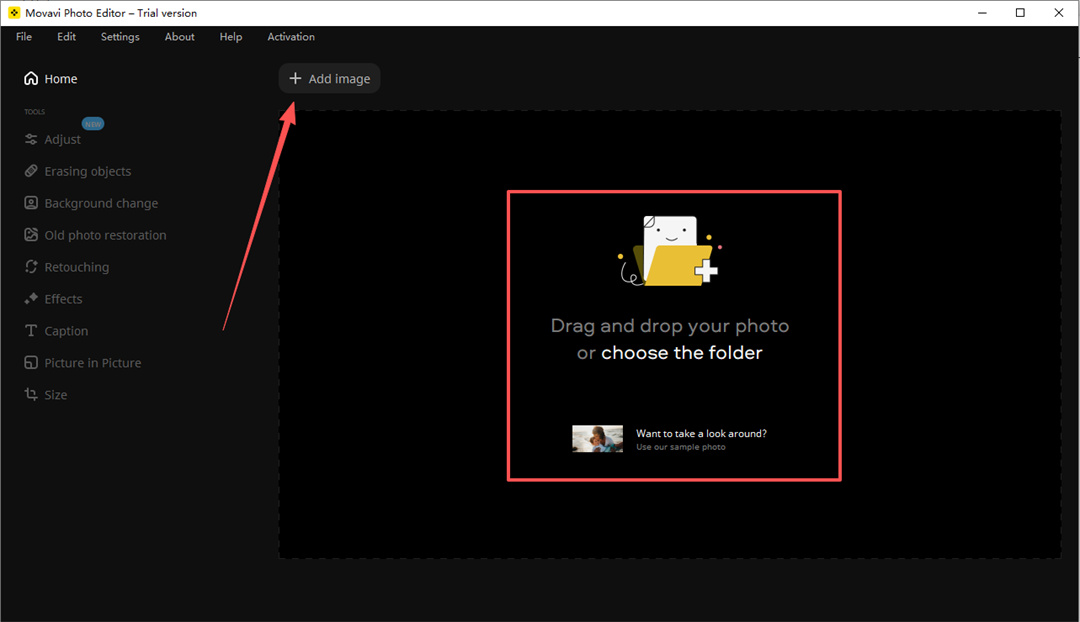Click the Movavi app logo in title bar
1080x622 pixels.
pyautogui.click(x=14, y=12)
